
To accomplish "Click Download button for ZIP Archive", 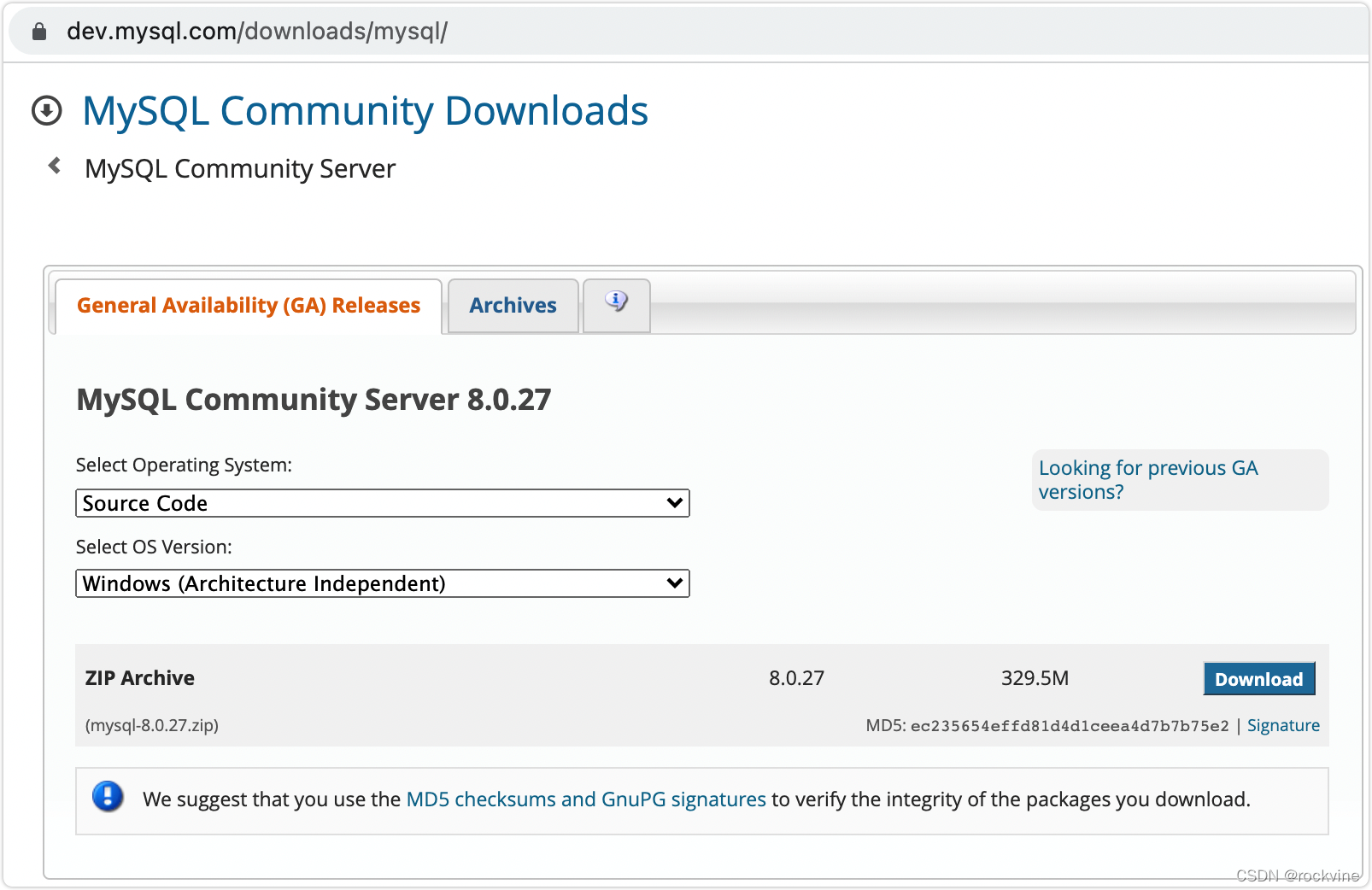I will [1259, 679].
